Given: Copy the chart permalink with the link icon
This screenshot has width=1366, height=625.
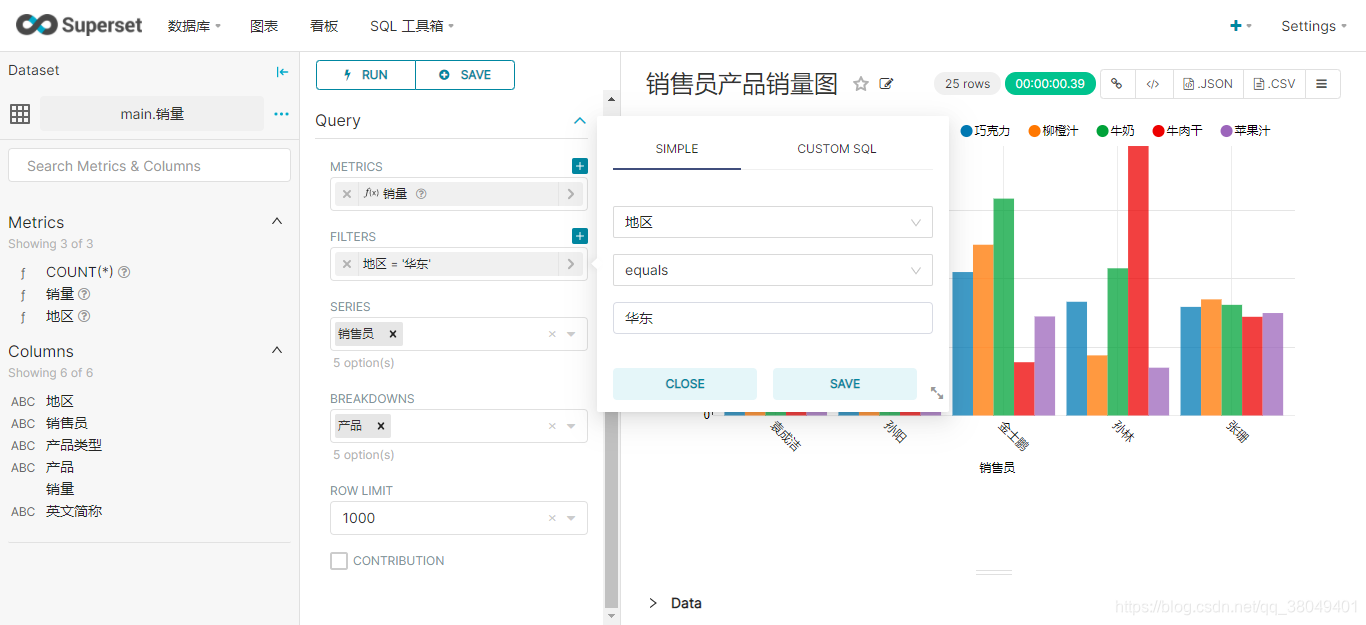Looking at the screenshot, I should 1117,84.
